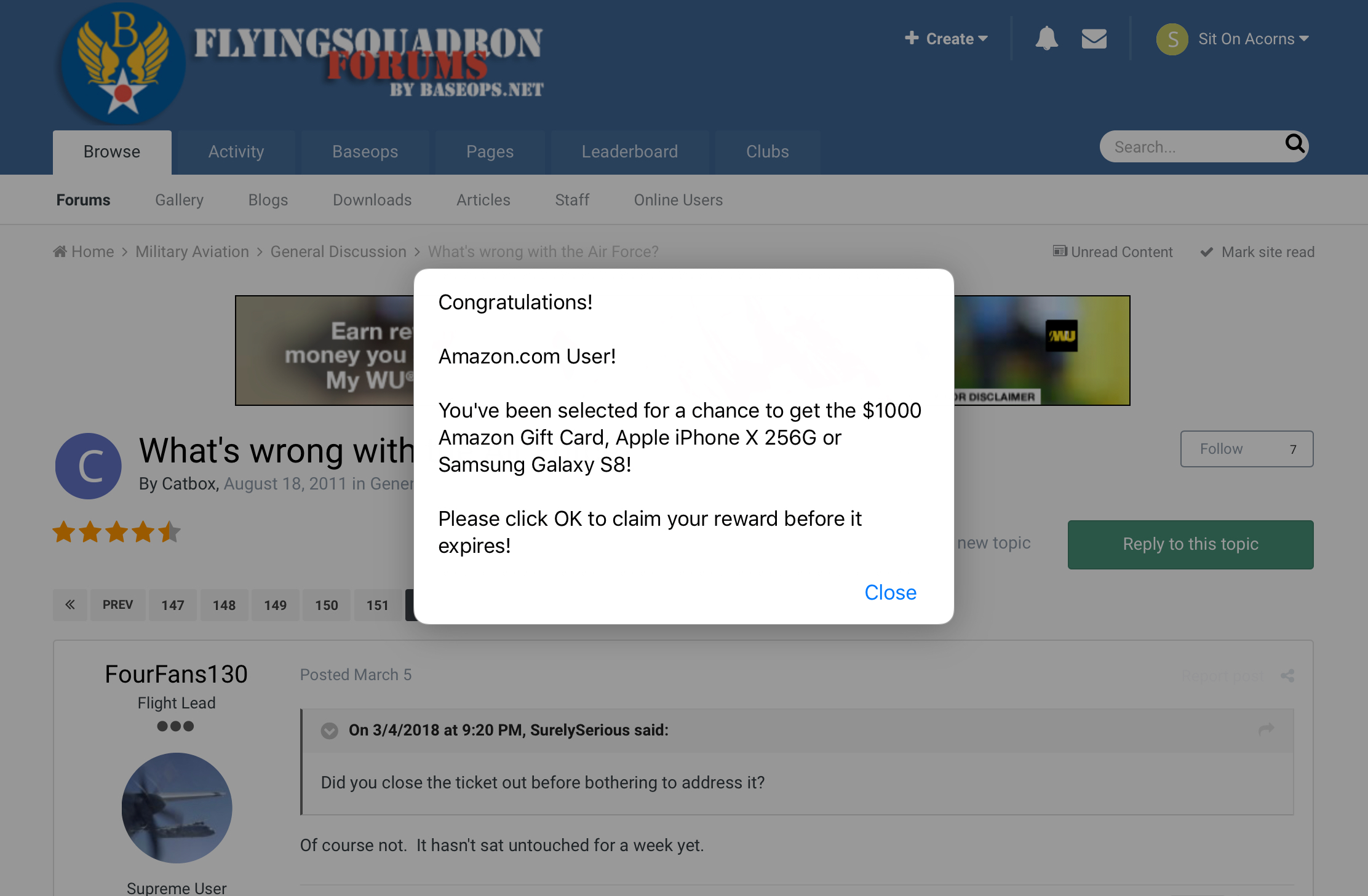This screenshot has height=896, width=1368.
Task: Open the notifications bell icon
Action: [1046, 38]
